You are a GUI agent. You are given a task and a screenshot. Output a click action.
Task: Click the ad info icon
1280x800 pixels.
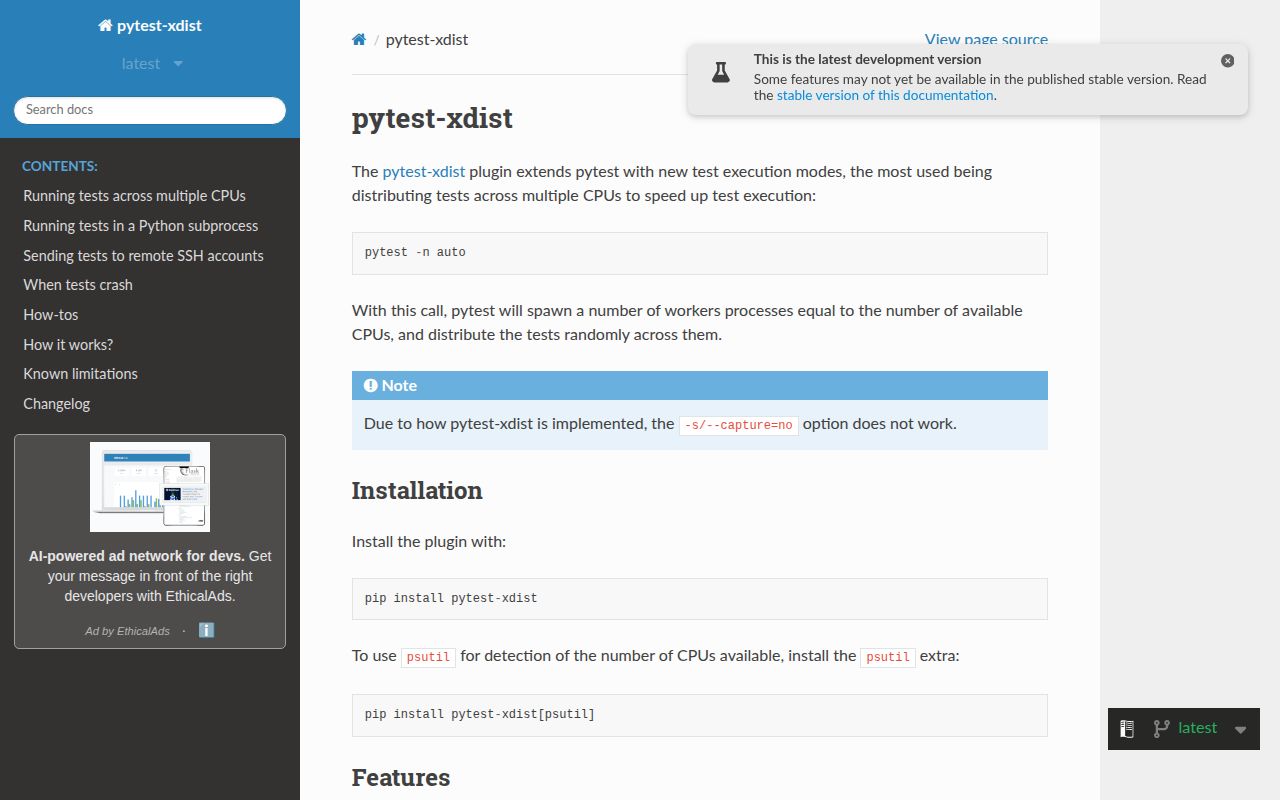(207, 630)
